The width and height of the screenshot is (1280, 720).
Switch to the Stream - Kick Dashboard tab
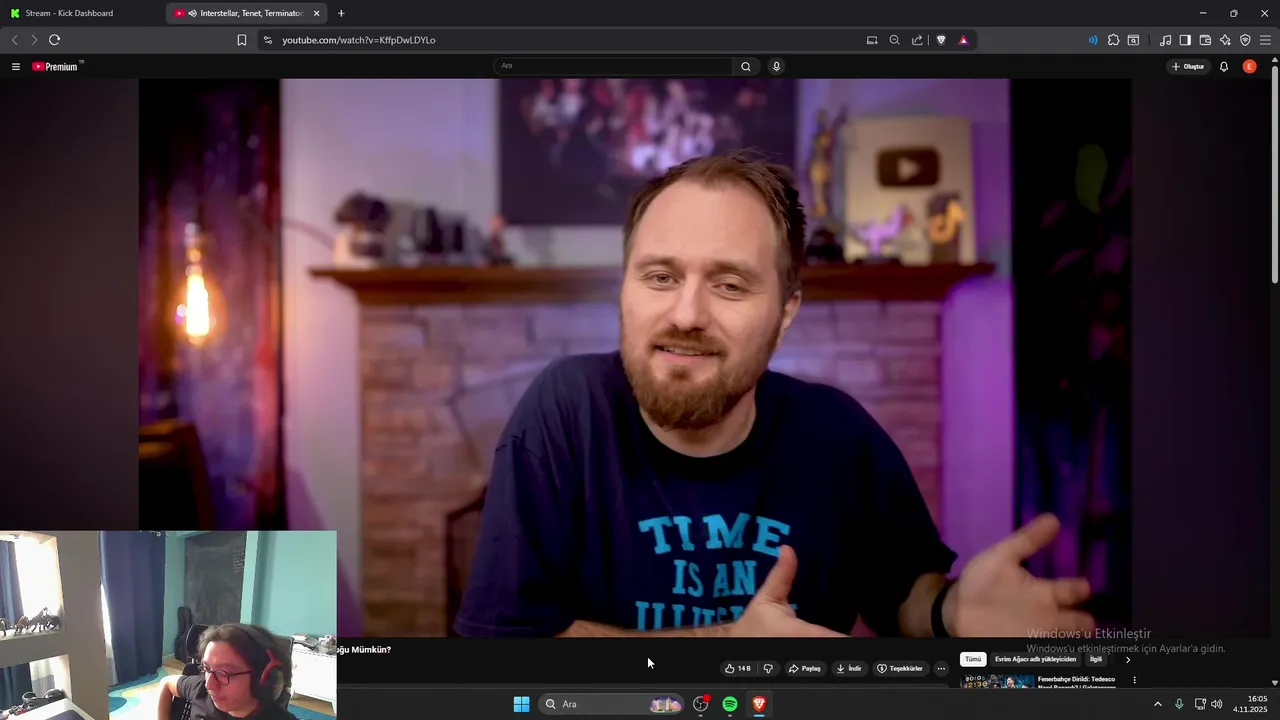click(82, 13)
